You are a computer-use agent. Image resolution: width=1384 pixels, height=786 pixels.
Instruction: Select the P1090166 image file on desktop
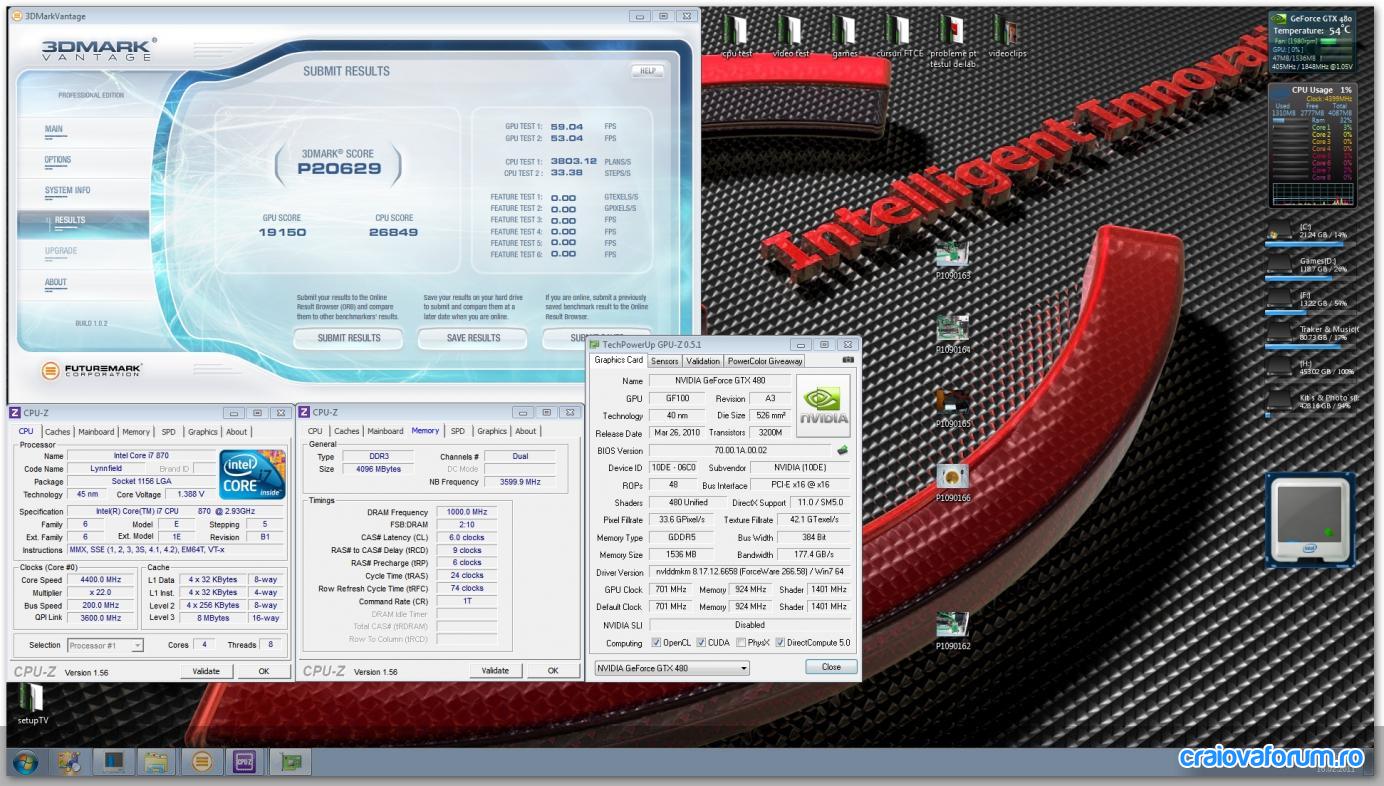tap(953, 483)
